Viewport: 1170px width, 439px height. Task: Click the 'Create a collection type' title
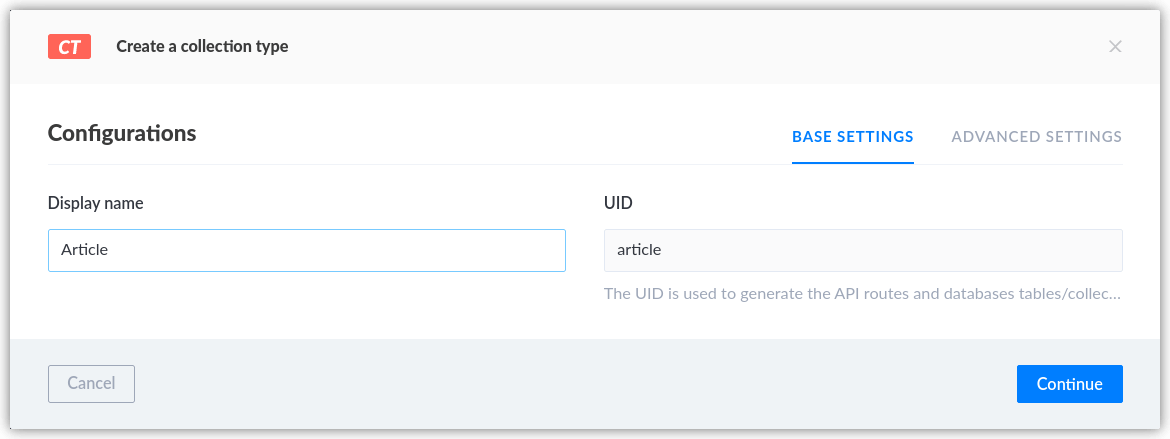coord(202,46)
